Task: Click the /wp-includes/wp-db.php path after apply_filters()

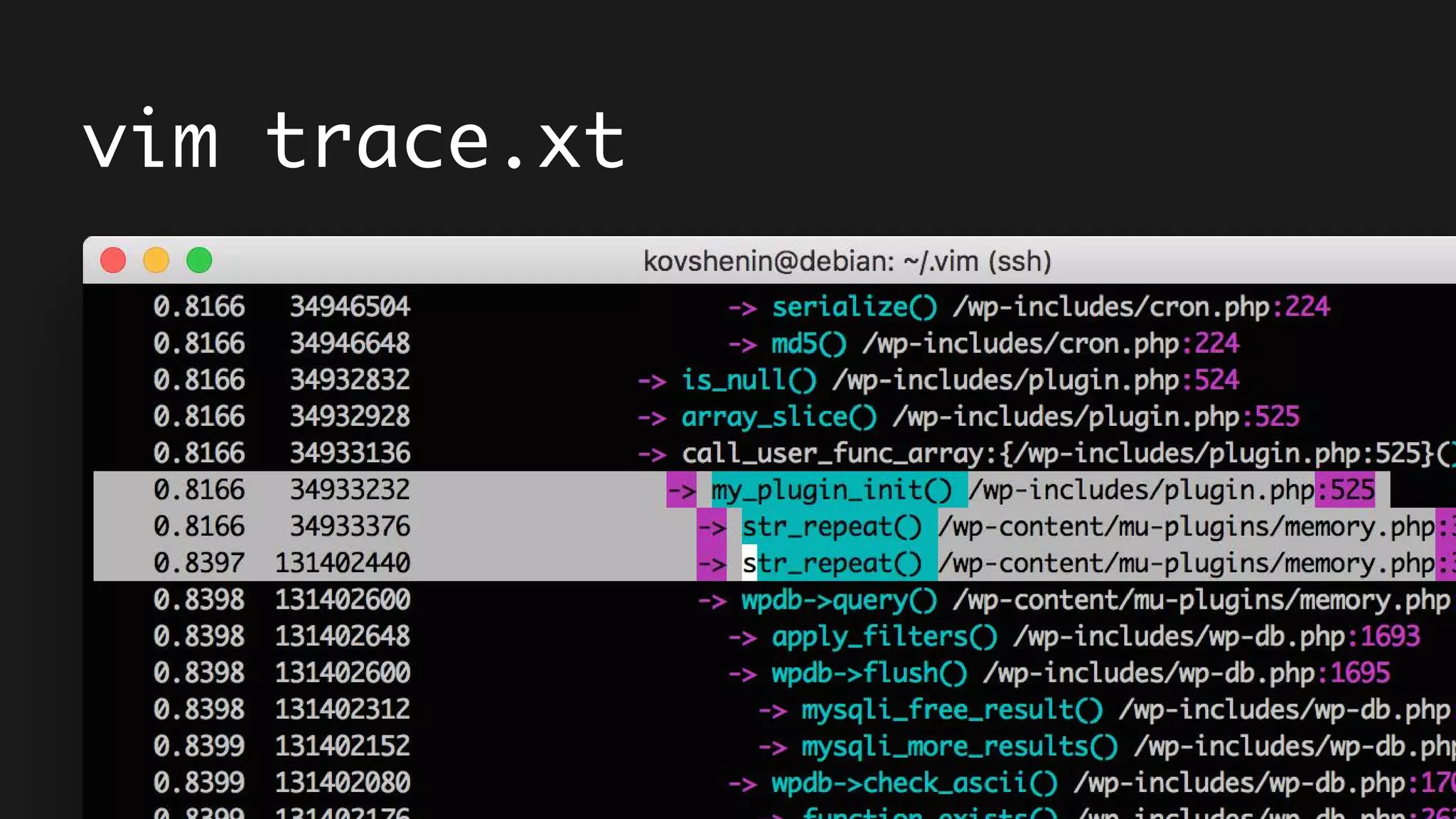Action: [x=1179, y=636]
